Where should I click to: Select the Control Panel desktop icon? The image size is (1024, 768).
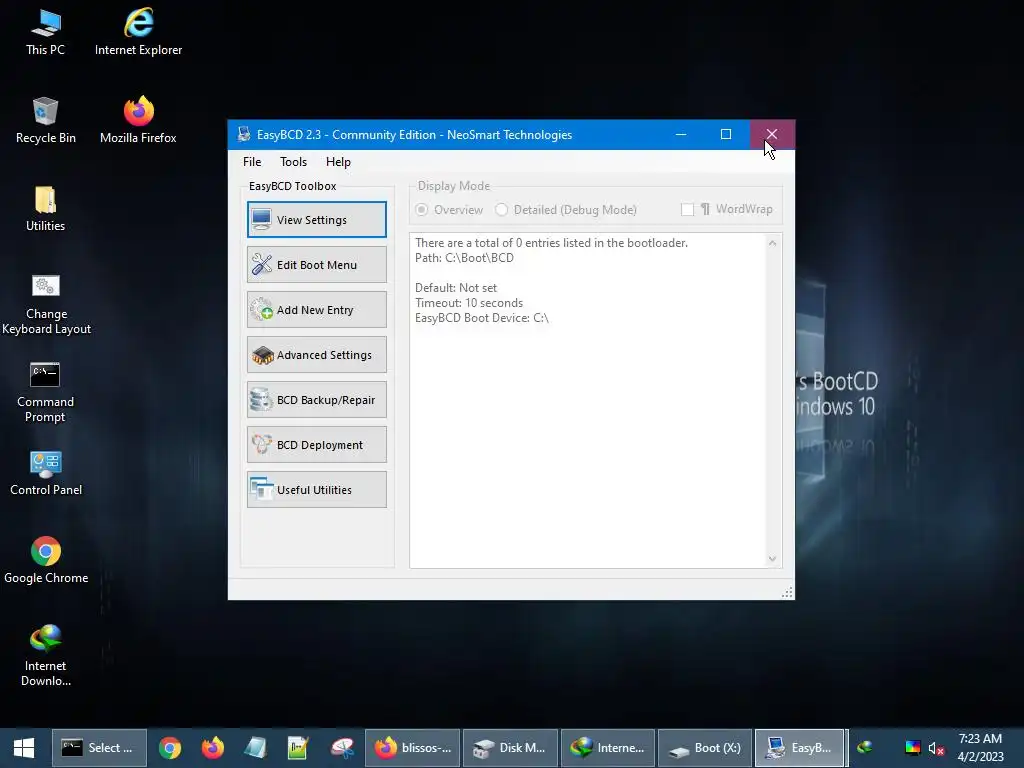tap(46, 473)
